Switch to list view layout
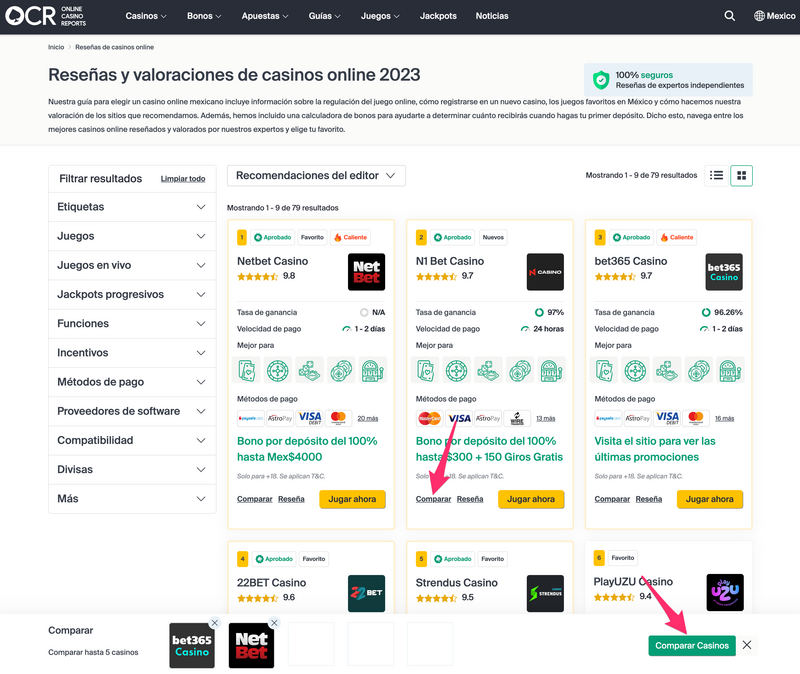The height and width of the screenshot is (674, 800). click(x=716, y=176)
